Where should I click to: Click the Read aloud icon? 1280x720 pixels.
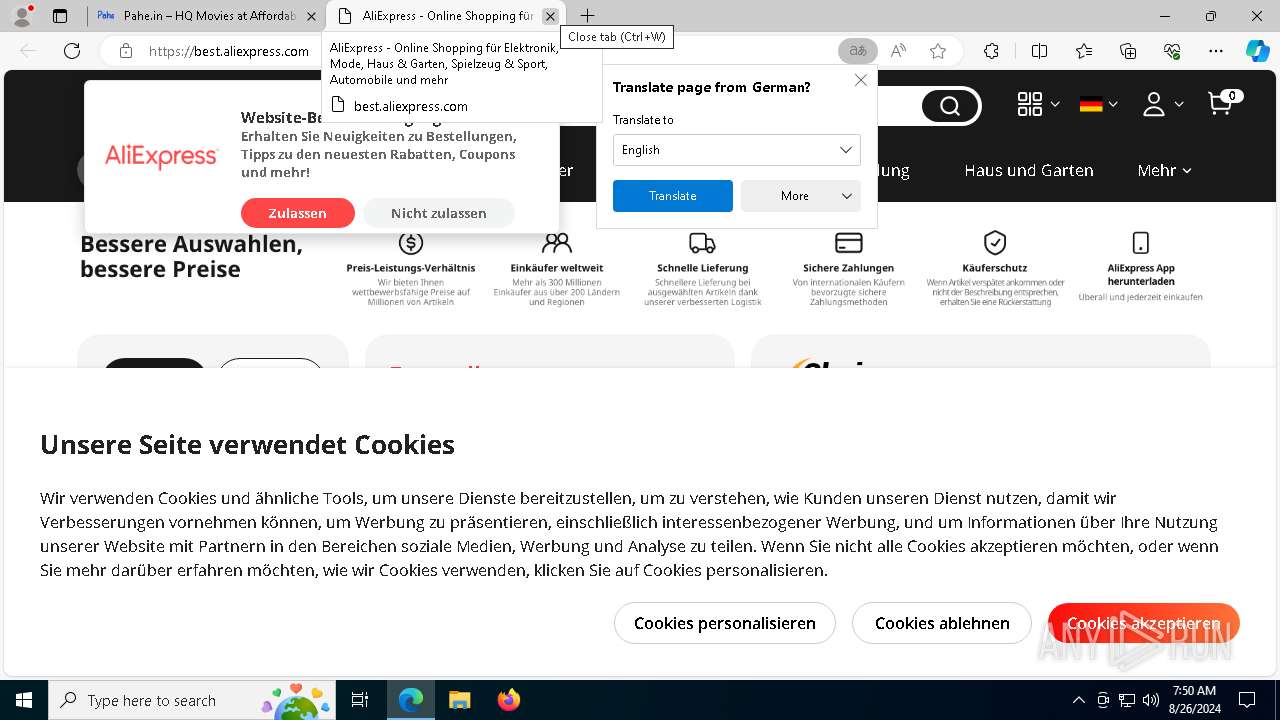point(898,51)
